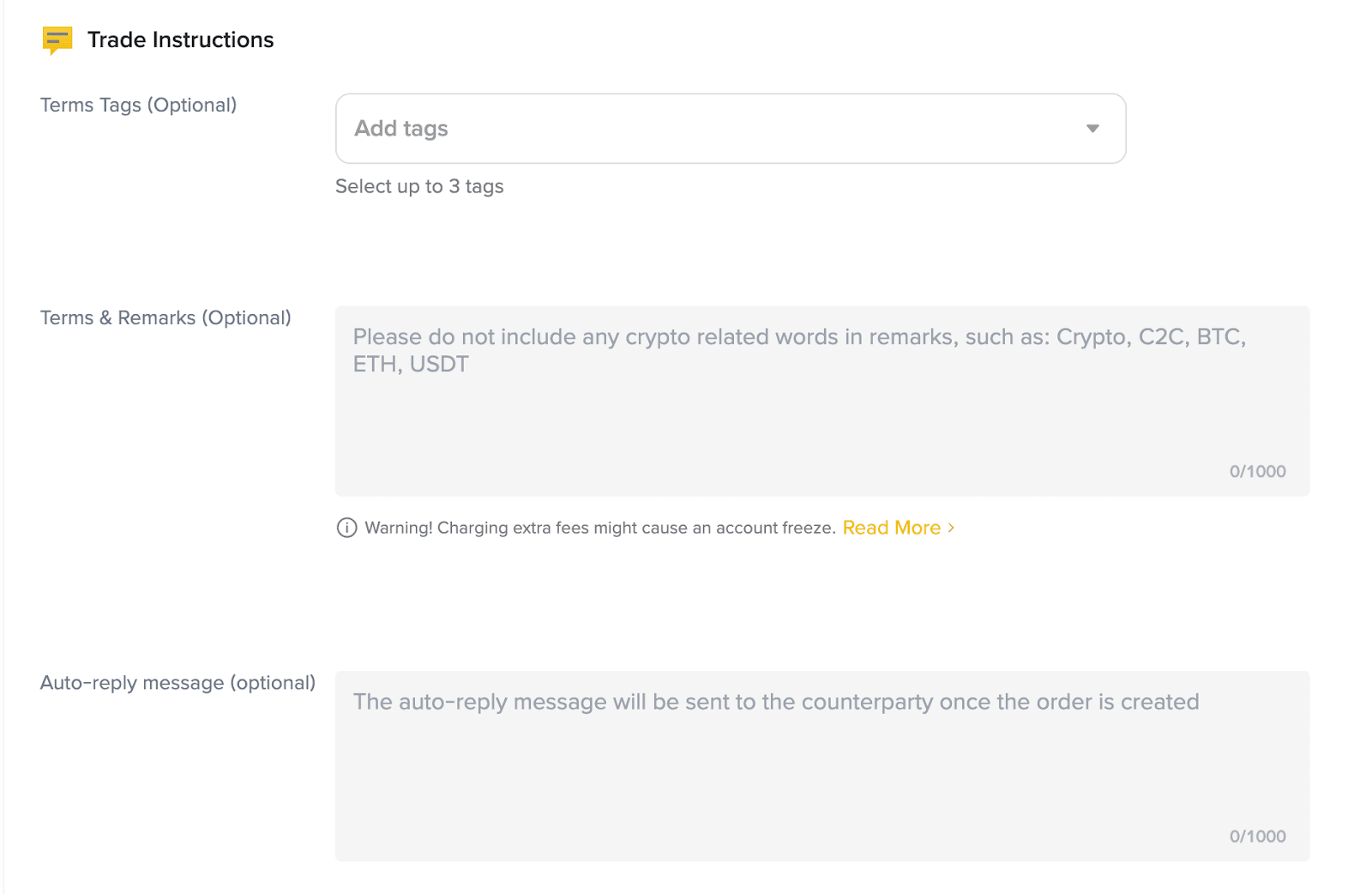
Task: Click the Terms & Remarks 0/1000 character counter
Action: (1257, 471)
